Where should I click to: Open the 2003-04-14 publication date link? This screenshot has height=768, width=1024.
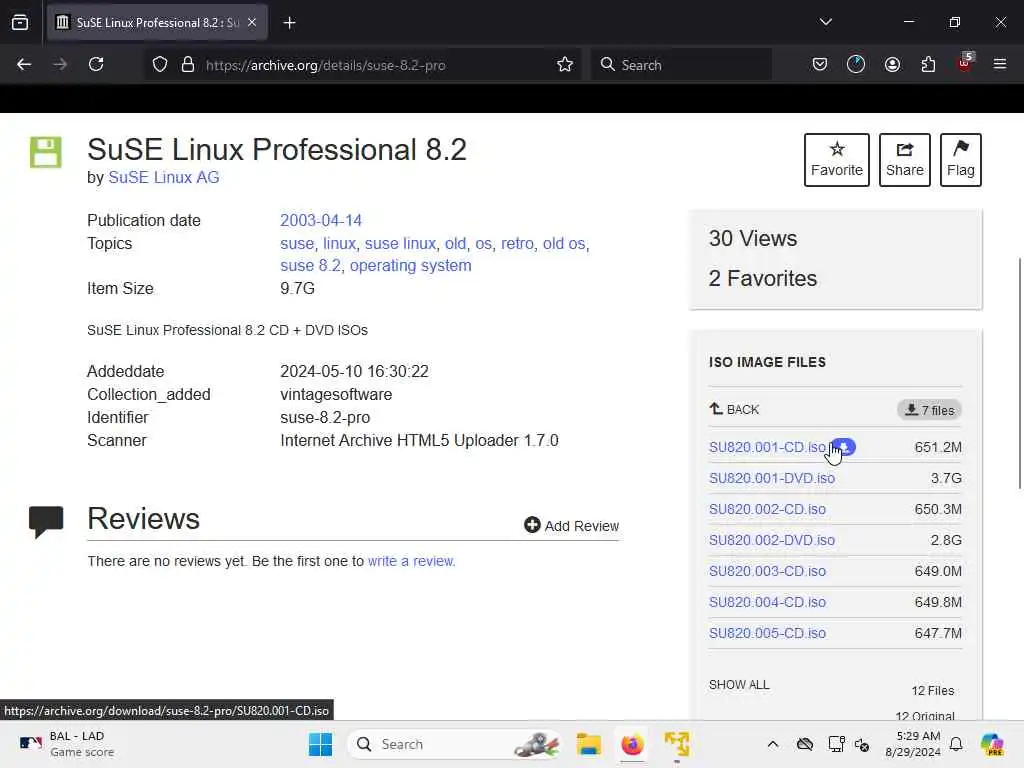(x=321, y=221)
